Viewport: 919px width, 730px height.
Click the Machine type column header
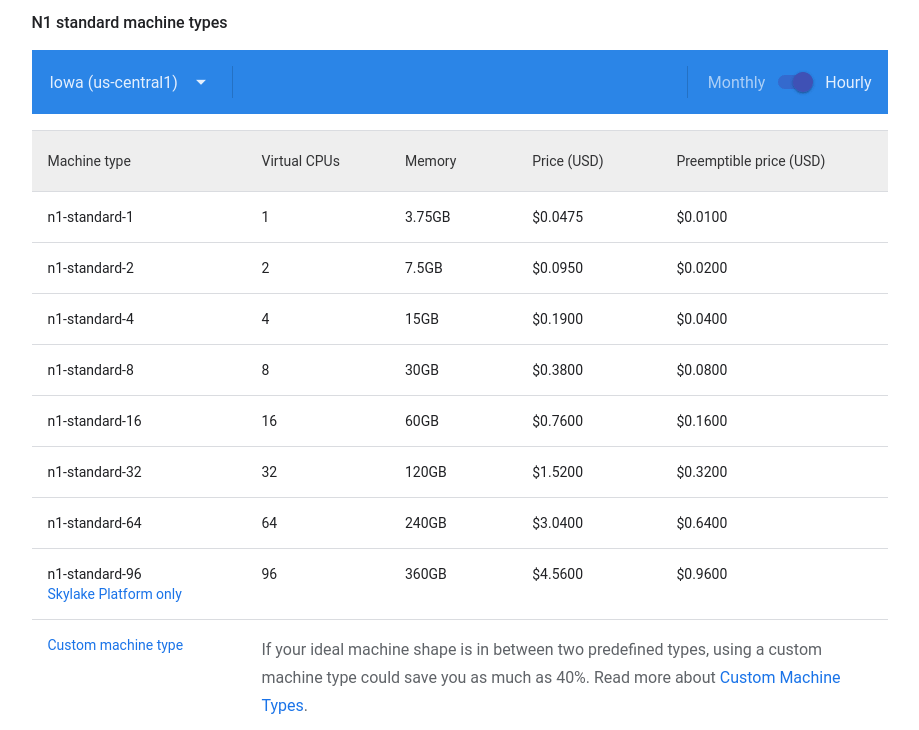point(89,161)
